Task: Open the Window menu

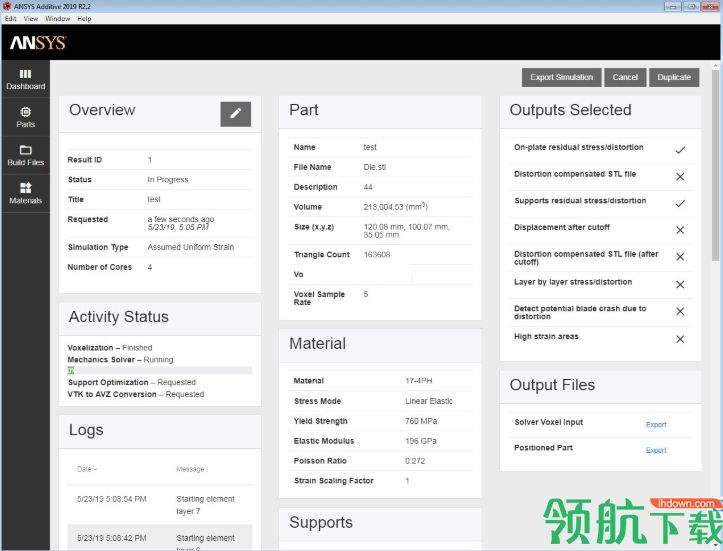Action: [58, 18]
